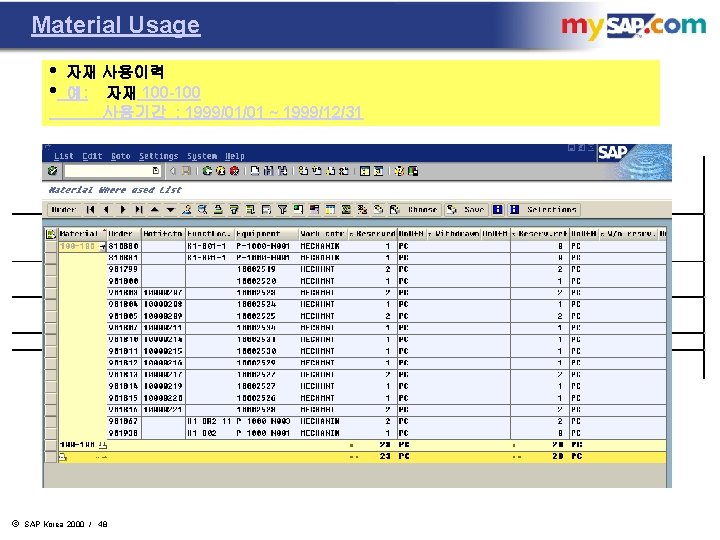The height and width of the screenshot is (540, 720).
Task: Go to next entry in list toolbar
Action: point(123,209)
